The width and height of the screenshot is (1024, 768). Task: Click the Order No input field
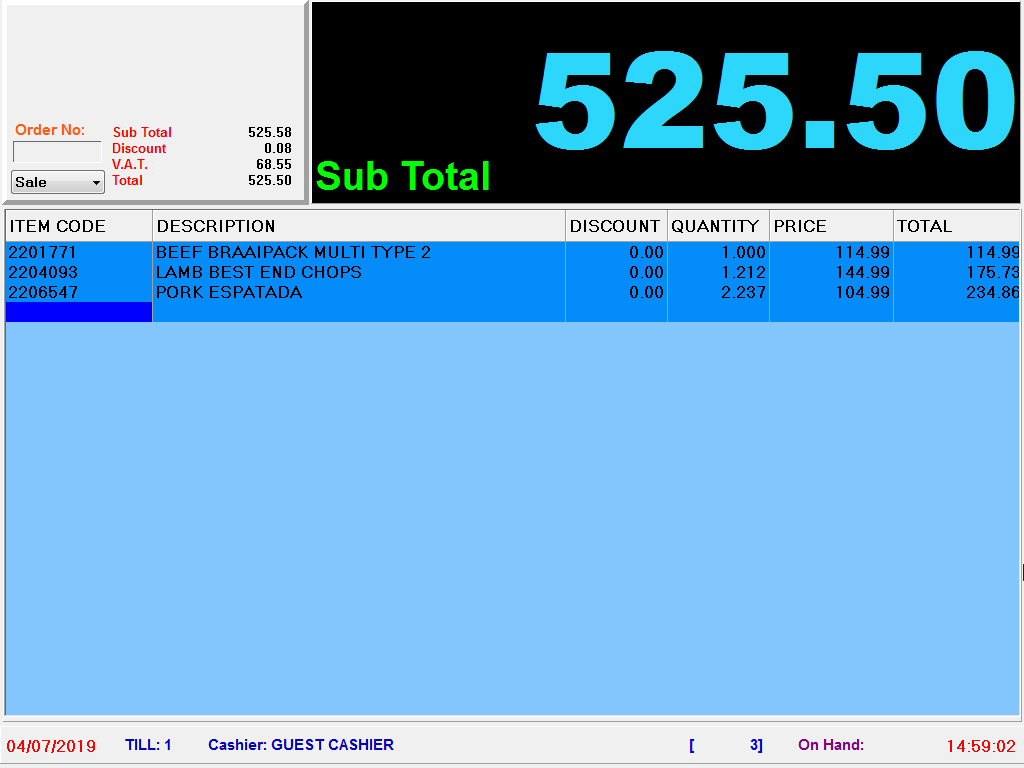coord(57,152)
